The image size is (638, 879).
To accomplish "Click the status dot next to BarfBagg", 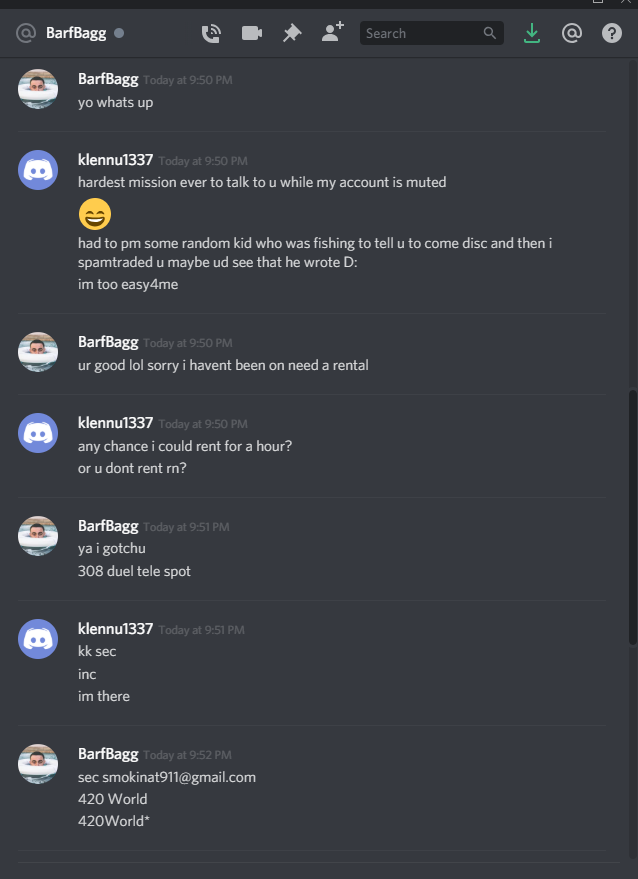I will (x=119, y=33).
